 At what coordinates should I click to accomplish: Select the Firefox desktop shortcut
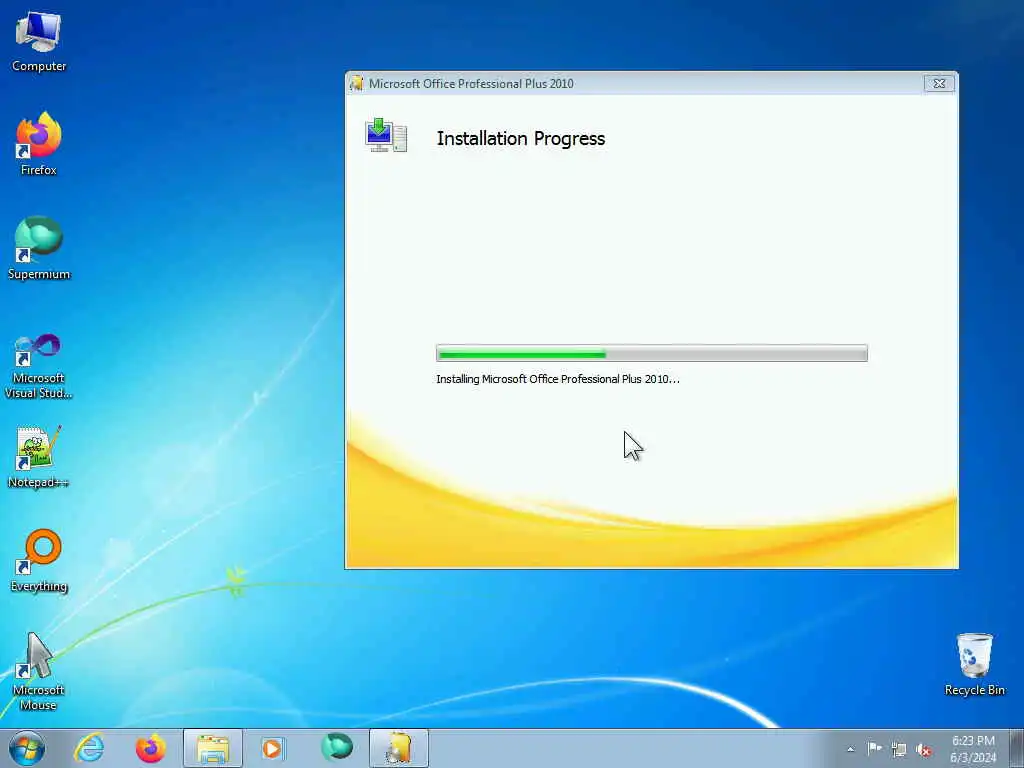tap(39, 144)
